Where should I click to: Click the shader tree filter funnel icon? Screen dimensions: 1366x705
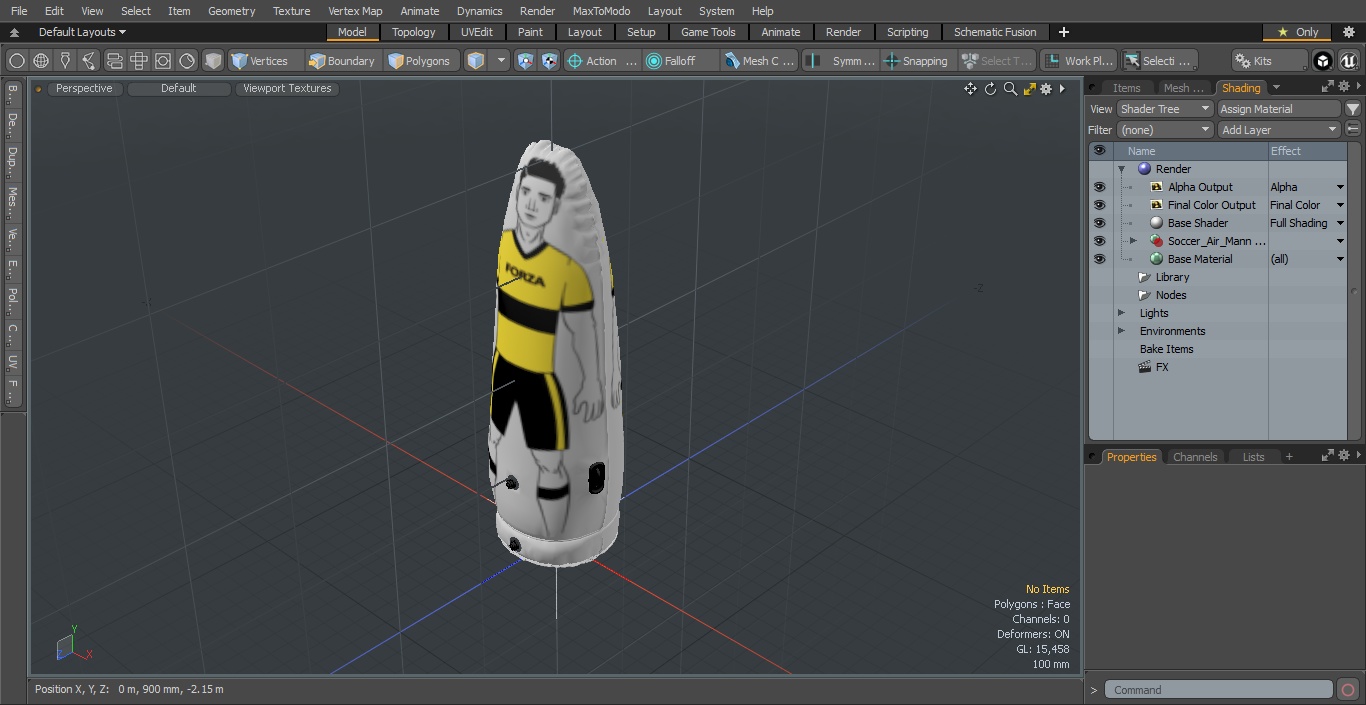coord(1353,109)
